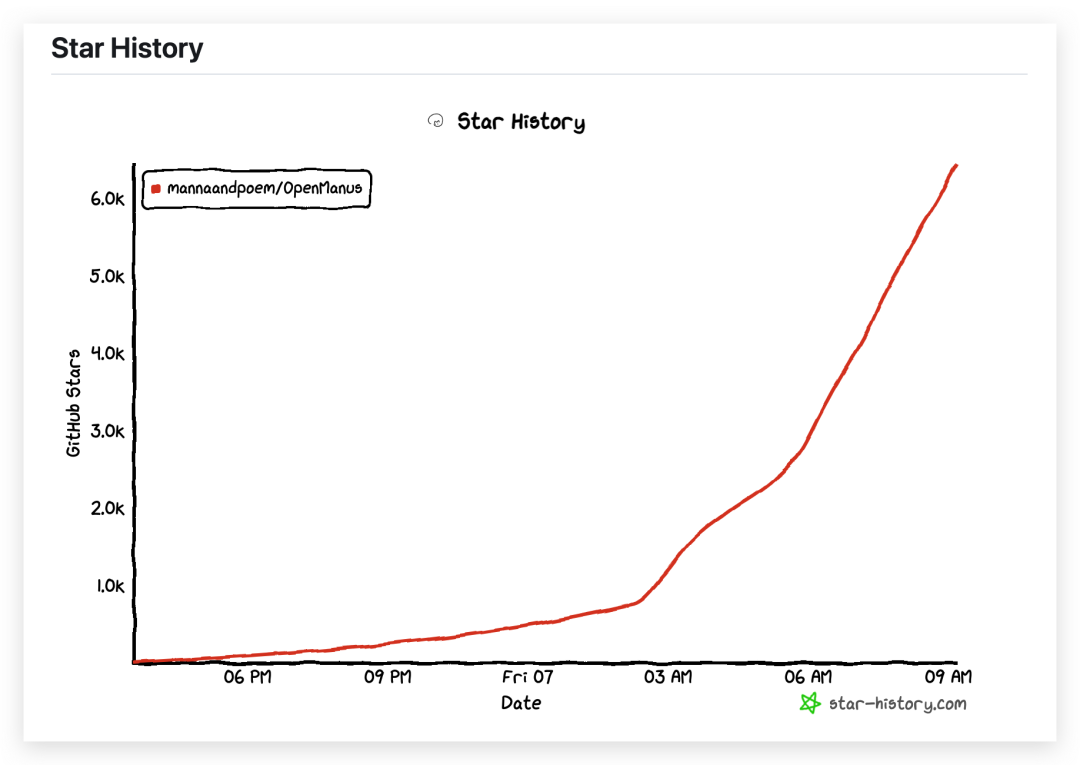1080x765 pixels.
Task: Click the Date x-axis label
Action: coord(521,703)
